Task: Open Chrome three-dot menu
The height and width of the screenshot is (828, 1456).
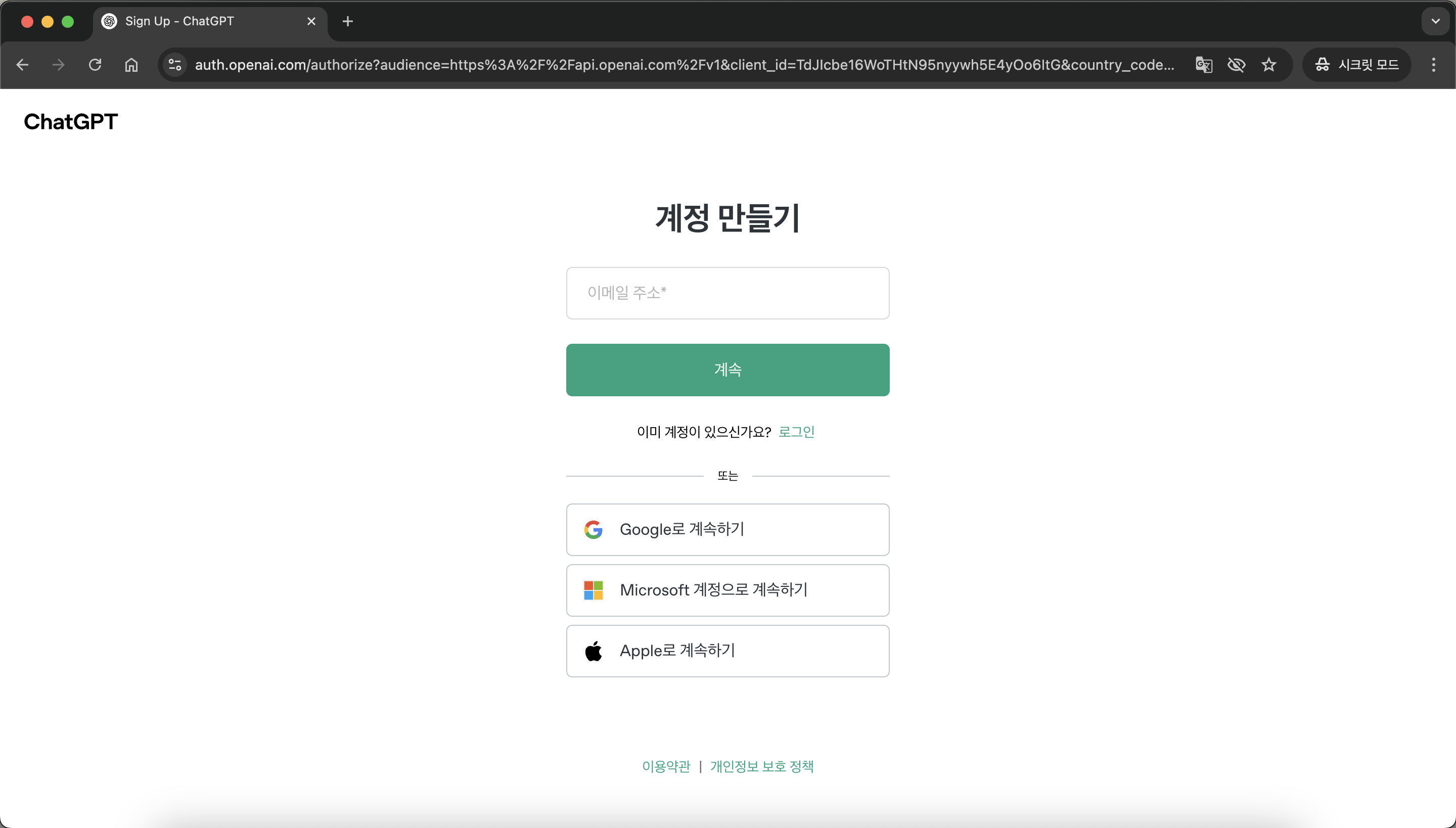Action: point(1433,65)
